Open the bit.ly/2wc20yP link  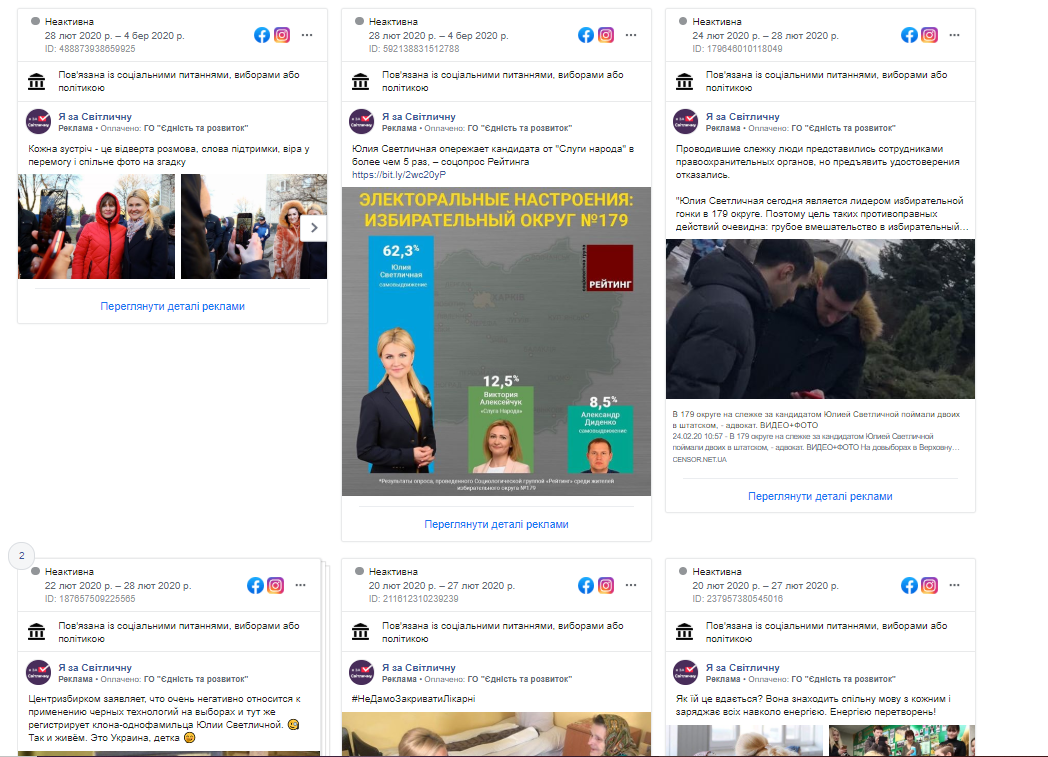pyautogui.click(x=399, y=175)
